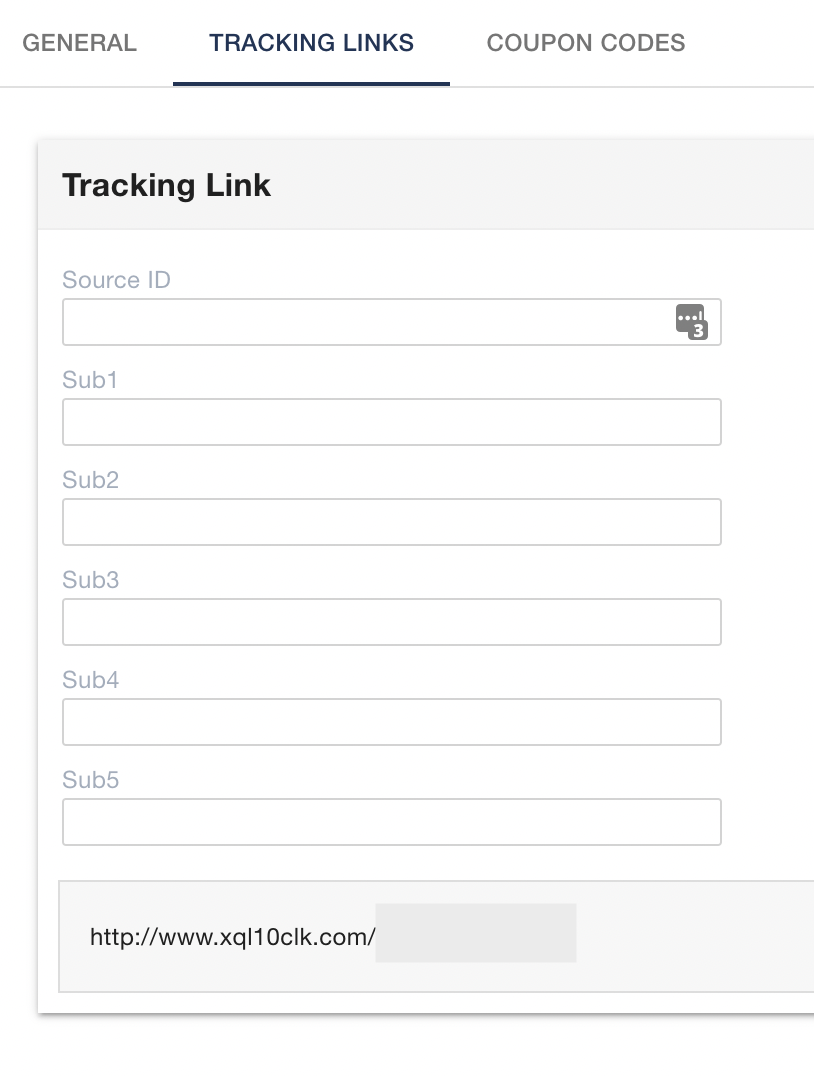Click inside the Sub5 field
This screenshot has width=814, height=1076.
(x=391, y=822)
